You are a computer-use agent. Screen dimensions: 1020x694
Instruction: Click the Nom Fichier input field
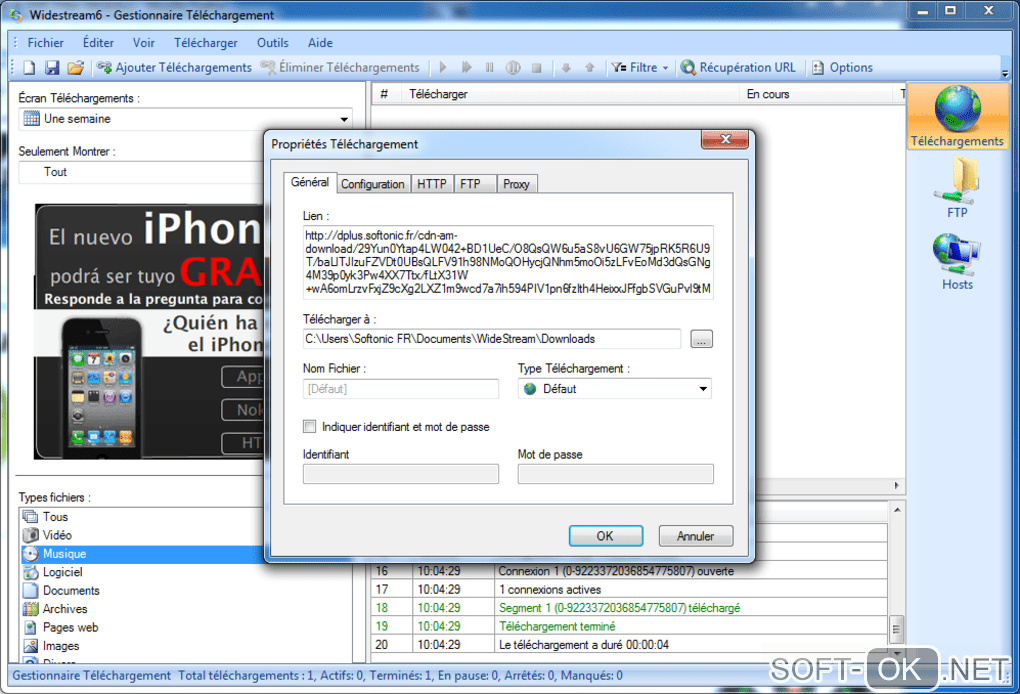coord(401,389)
